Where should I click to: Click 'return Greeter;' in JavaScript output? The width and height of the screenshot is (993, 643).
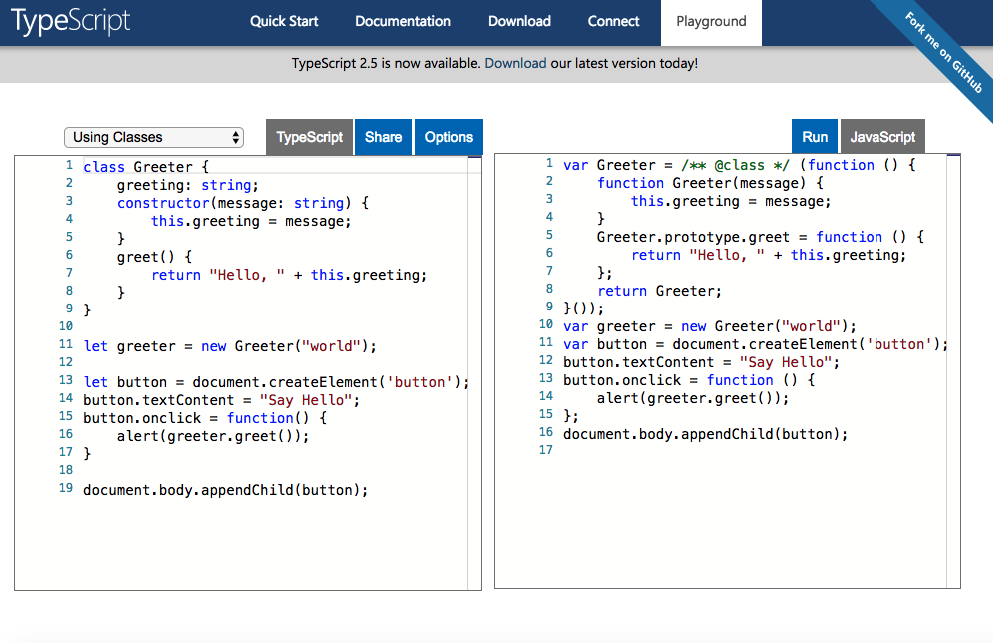tap(659, 291)
